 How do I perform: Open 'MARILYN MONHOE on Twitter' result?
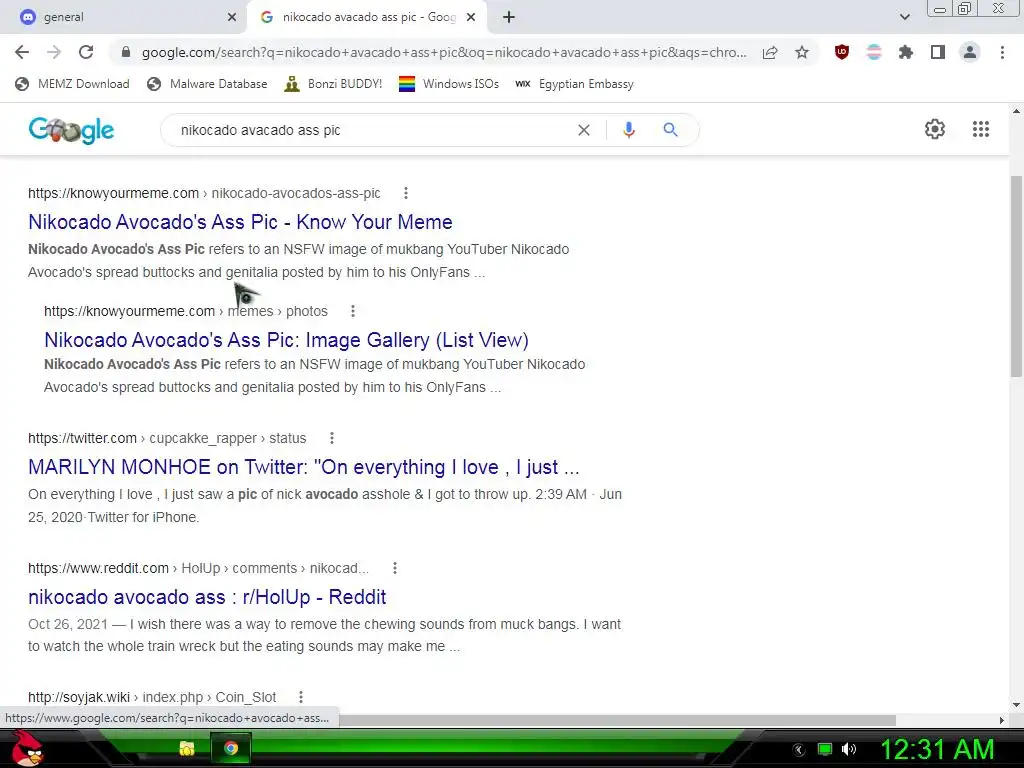pos(304,468)
